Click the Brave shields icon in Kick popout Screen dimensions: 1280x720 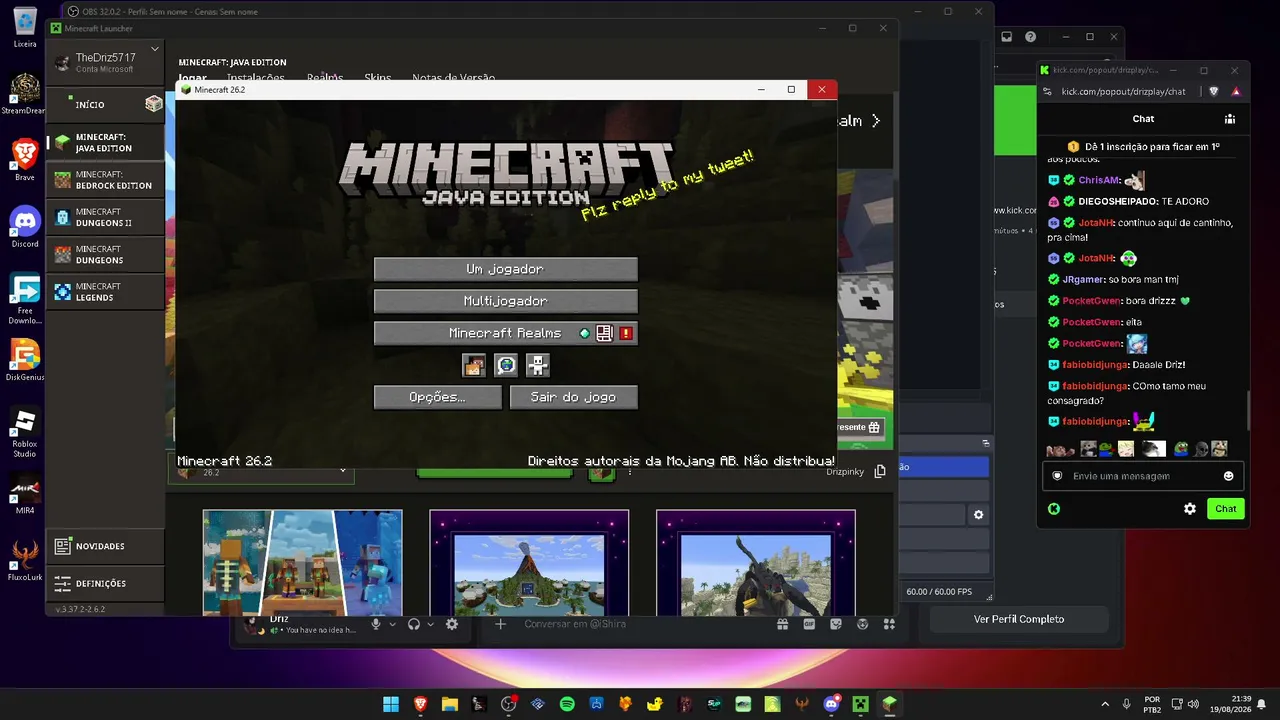pos(1214,91)
